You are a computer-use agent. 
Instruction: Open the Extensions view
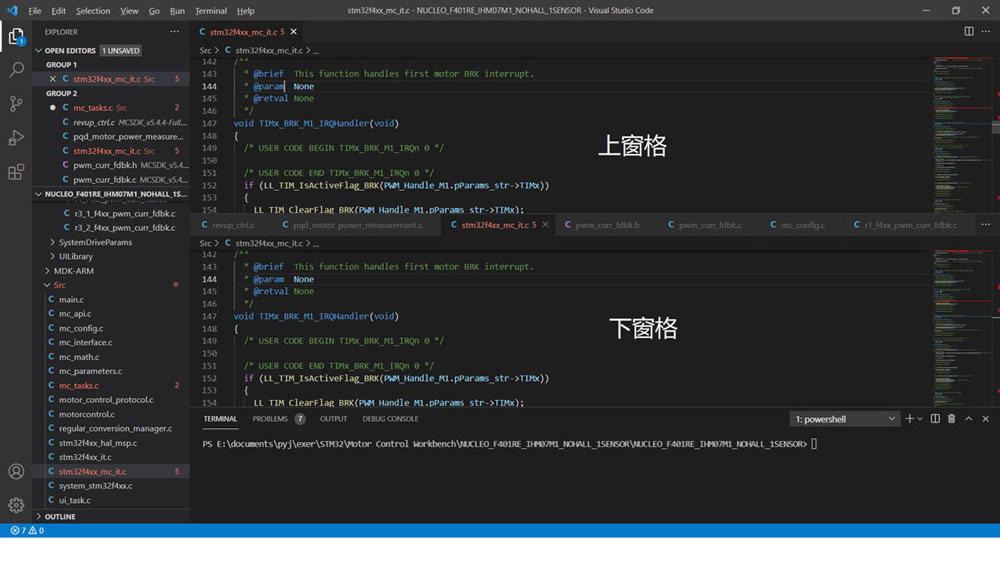tap(16, 172)
